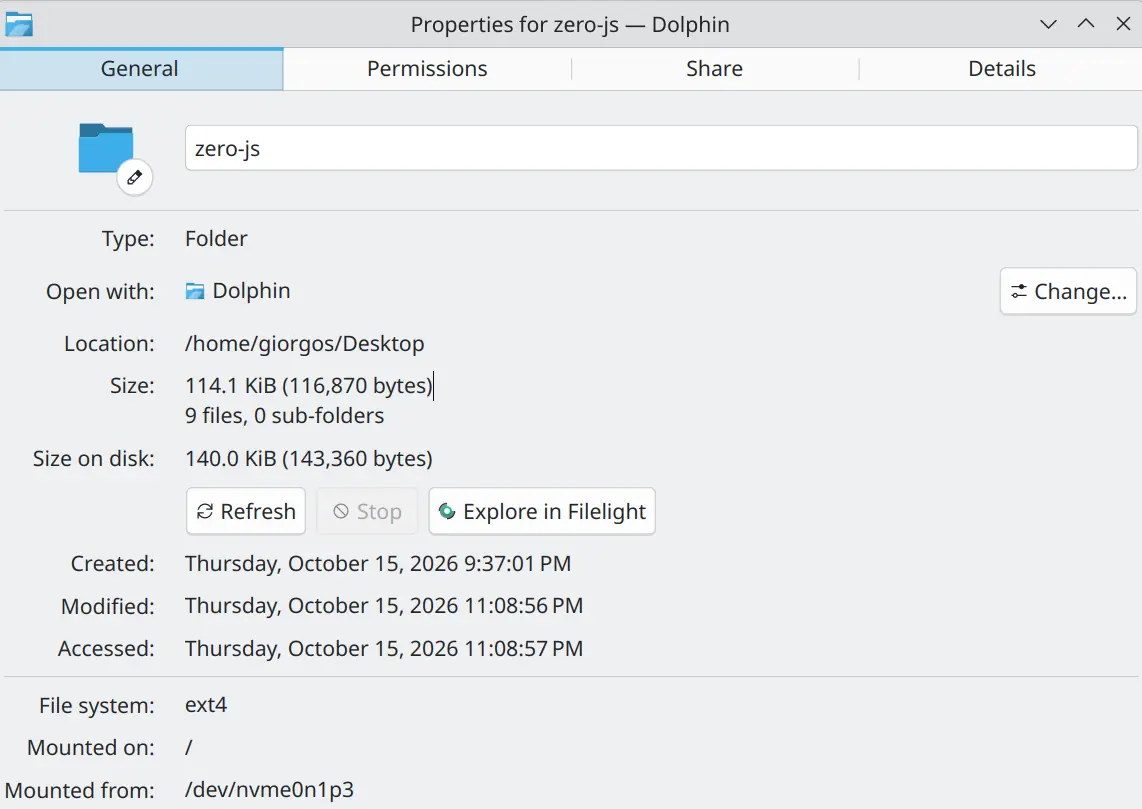
Task: Open the Share tab
Action: click(714, 68)
